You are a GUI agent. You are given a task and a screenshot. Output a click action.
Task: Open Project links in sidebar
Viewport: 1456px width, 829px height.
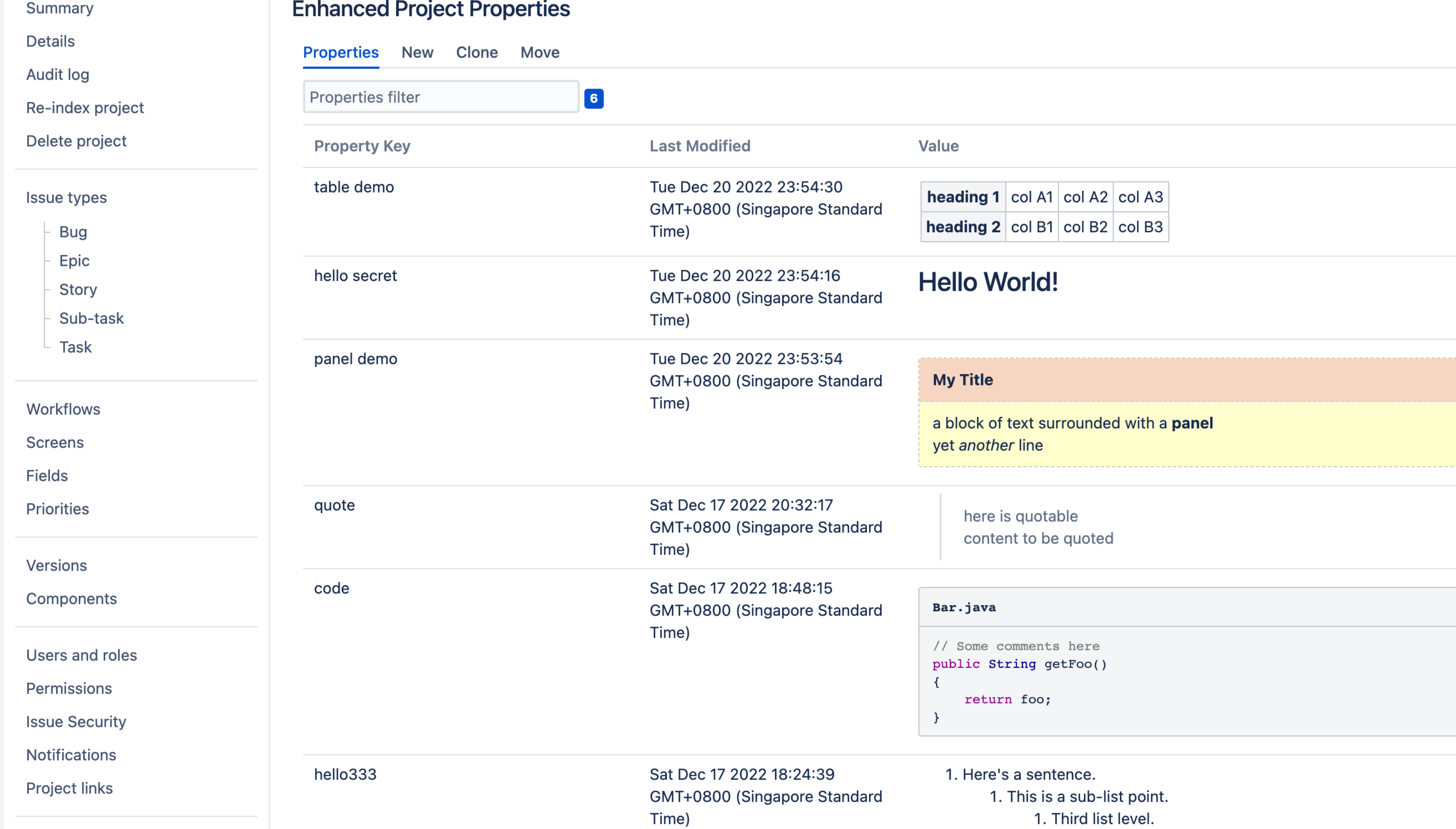[x=69, y=788]
